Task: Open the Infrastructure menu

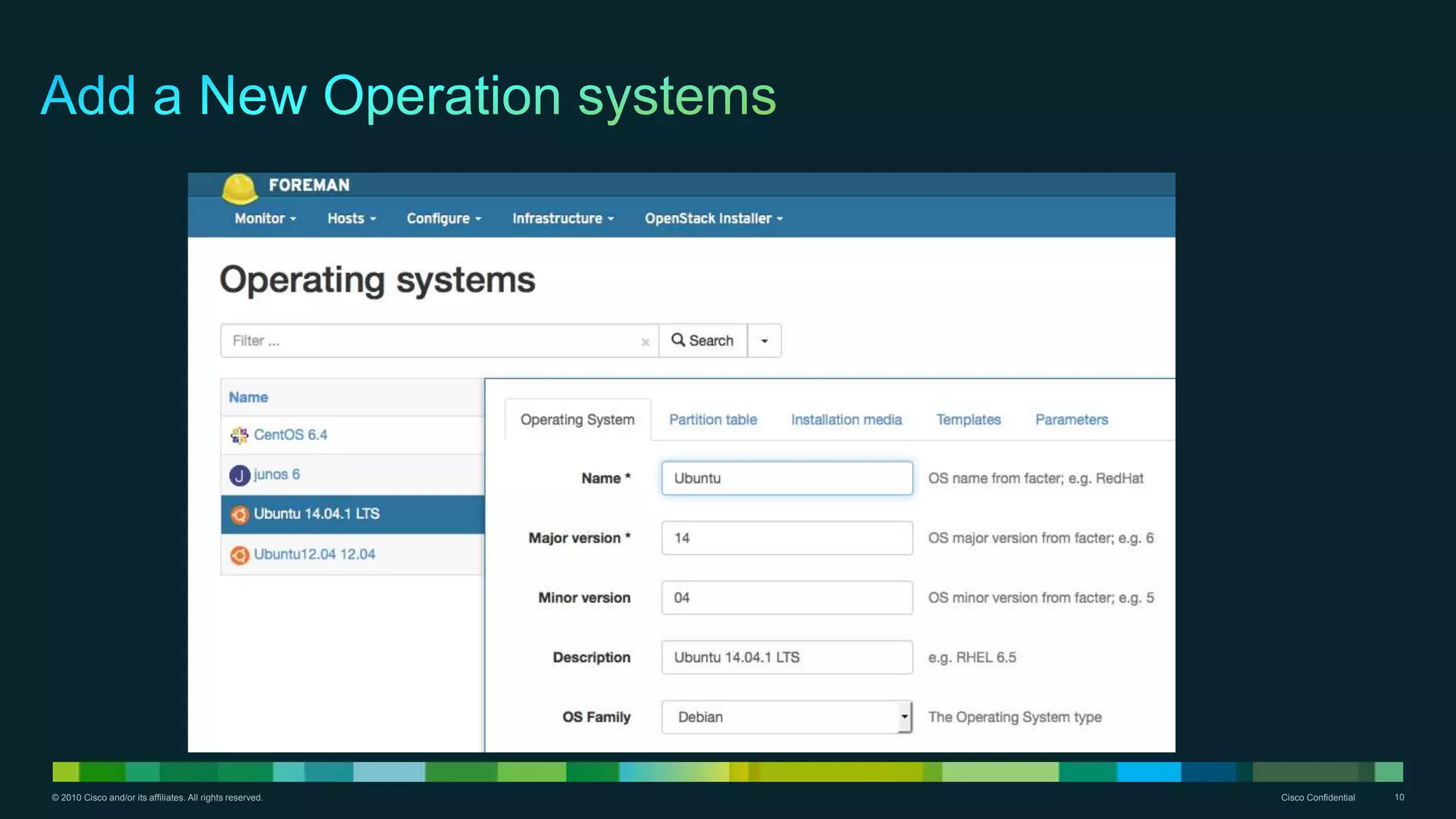Action: (x=562, y=218)
